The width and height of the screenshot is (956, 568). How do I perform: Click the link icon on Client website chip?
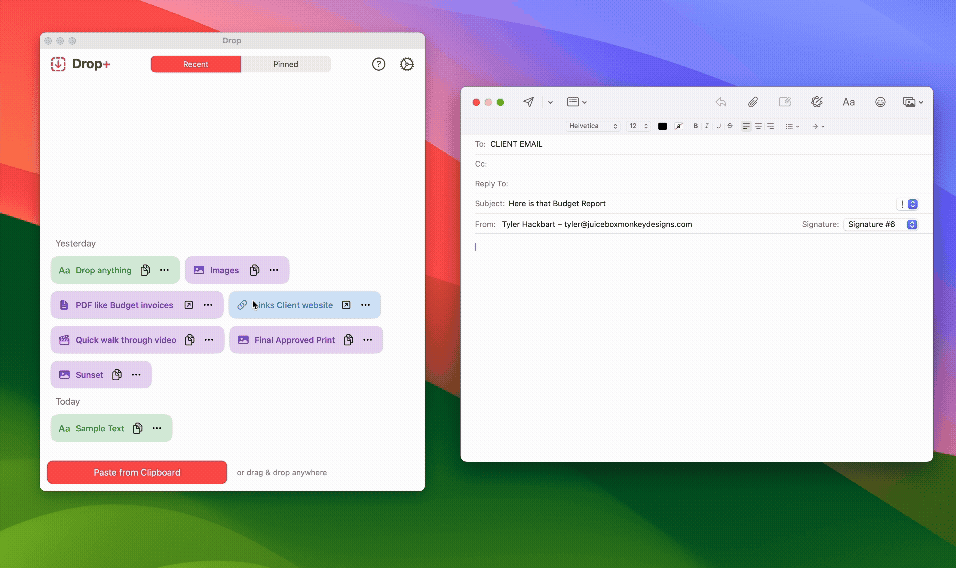[242, 305]
